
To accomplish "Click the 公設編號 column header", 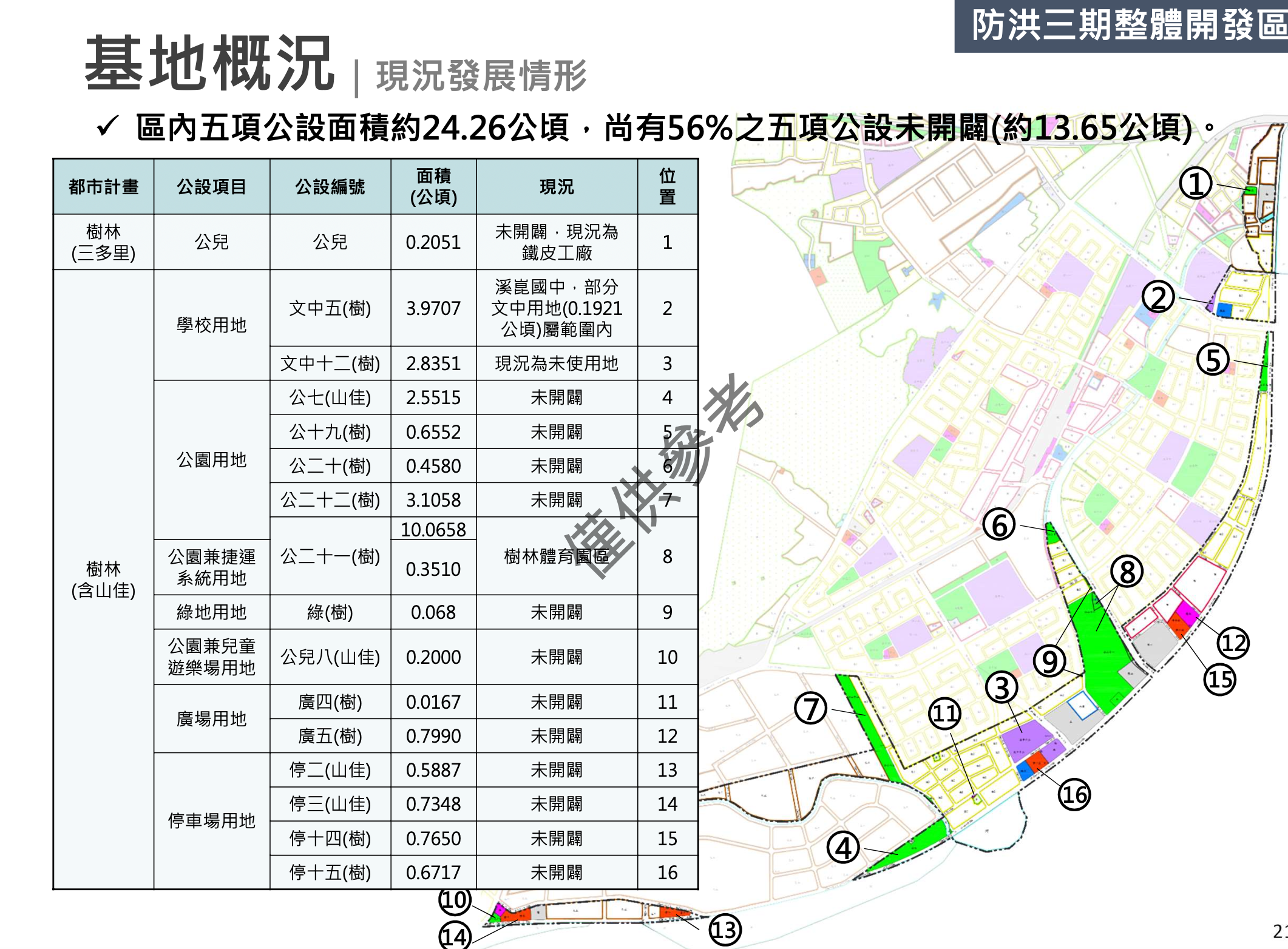I will point(330,187).
